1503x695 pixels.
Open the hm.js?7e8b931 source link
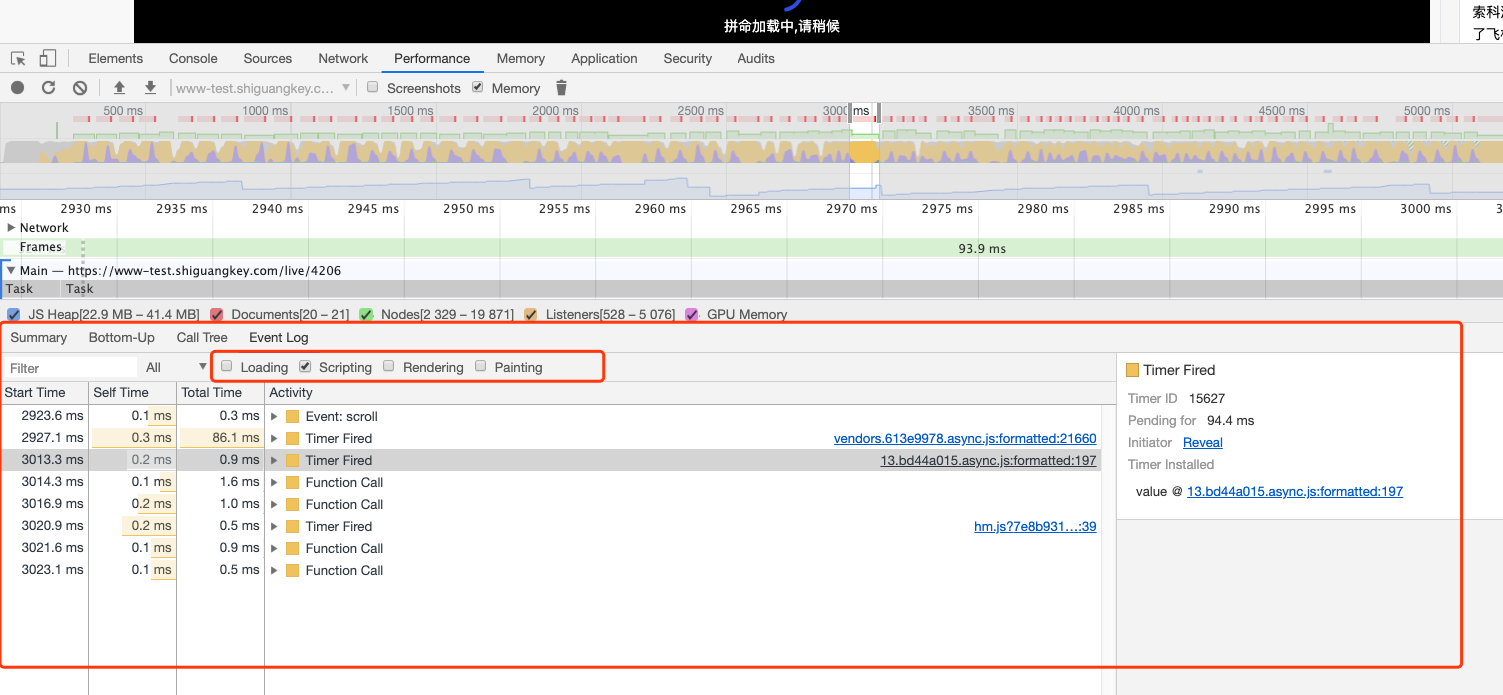pyautogui.click(x=1035, y=526)
